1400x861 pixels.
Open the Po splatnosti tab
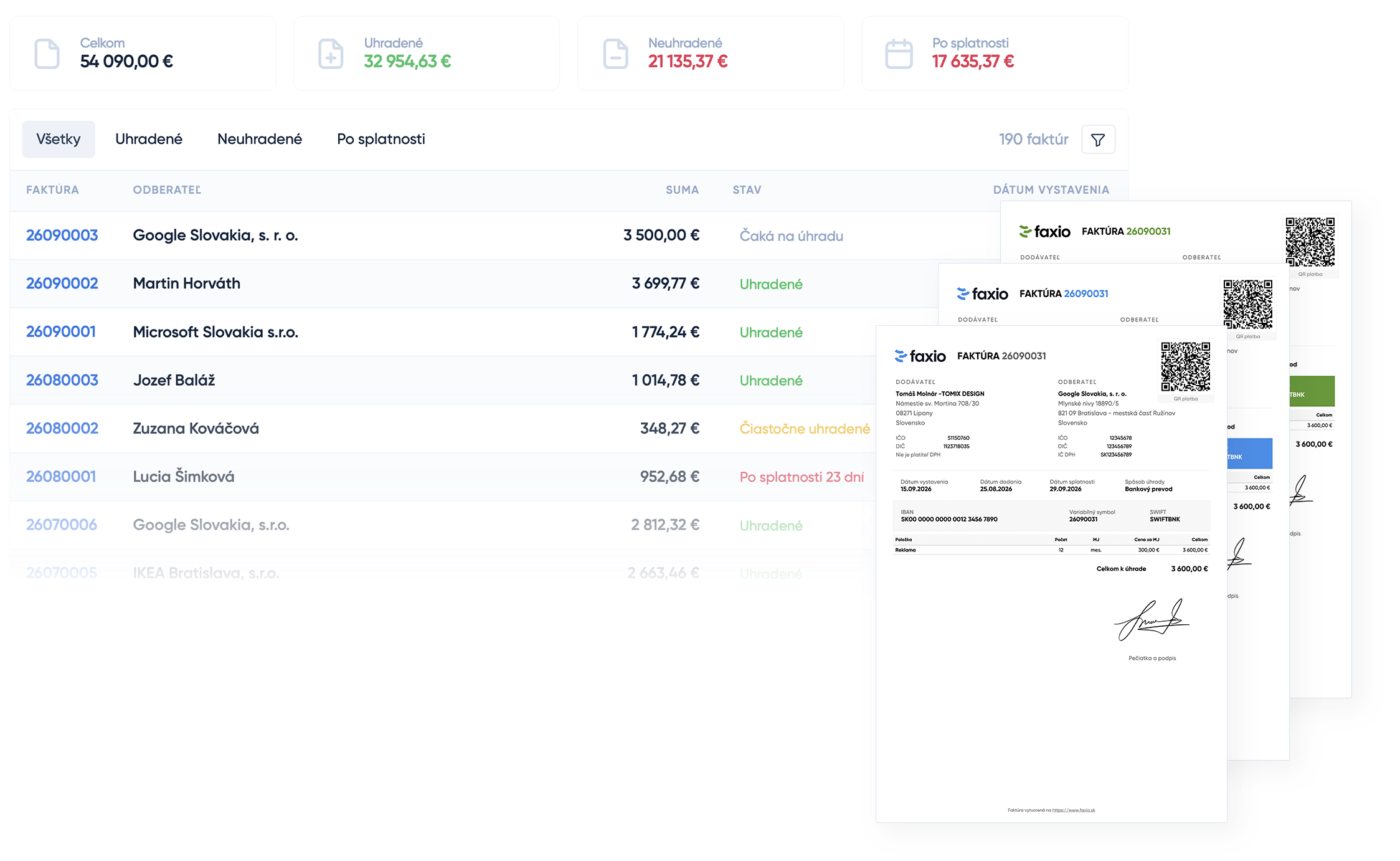(x=381, y=139)
